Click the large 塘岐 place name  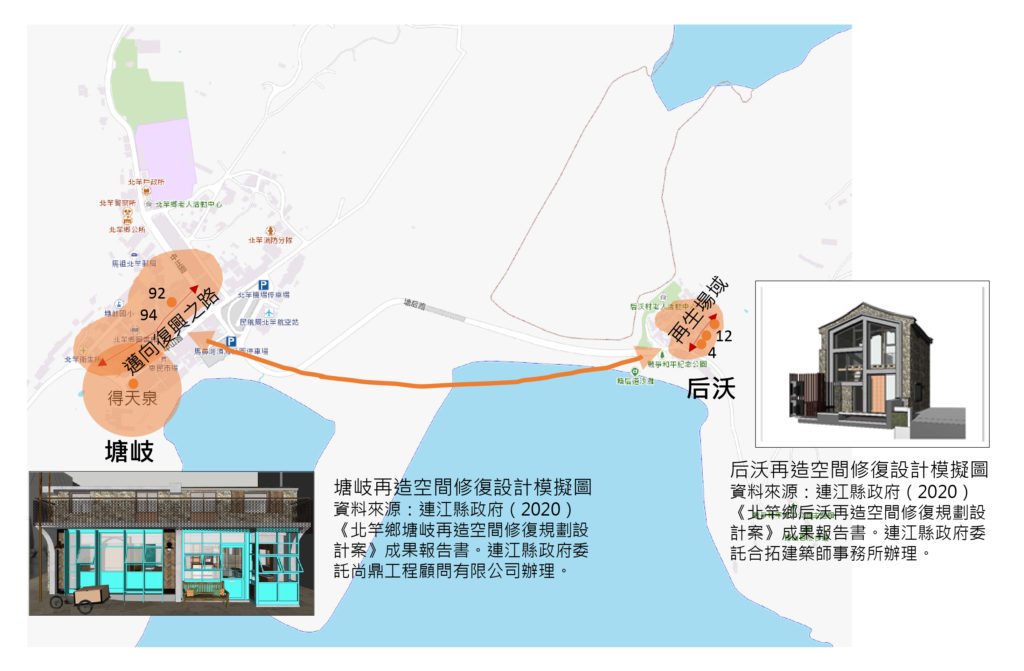coord(129,451)
